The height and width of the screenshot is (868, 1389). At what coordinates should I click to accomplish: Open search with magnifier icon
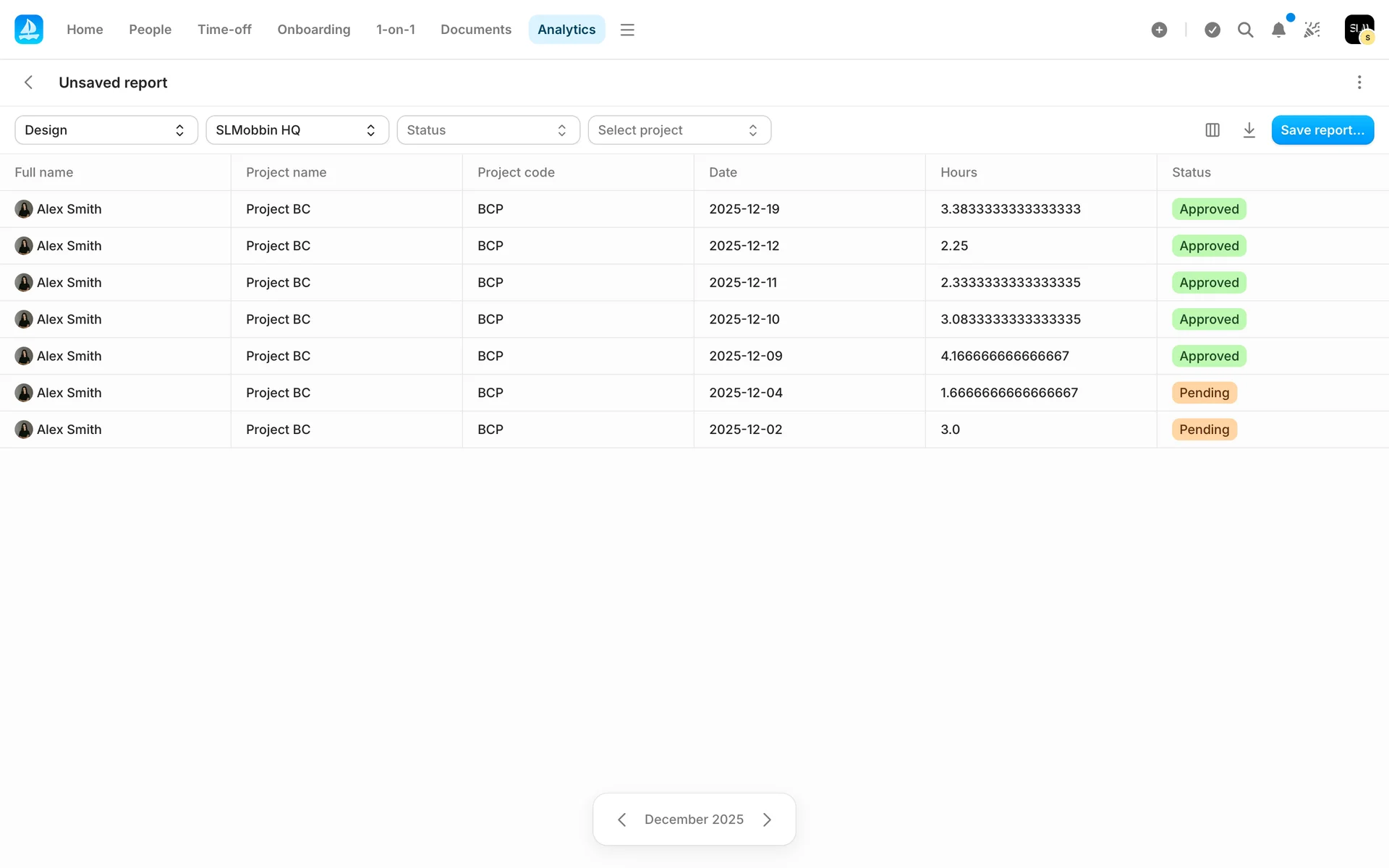coord(1245,30)
